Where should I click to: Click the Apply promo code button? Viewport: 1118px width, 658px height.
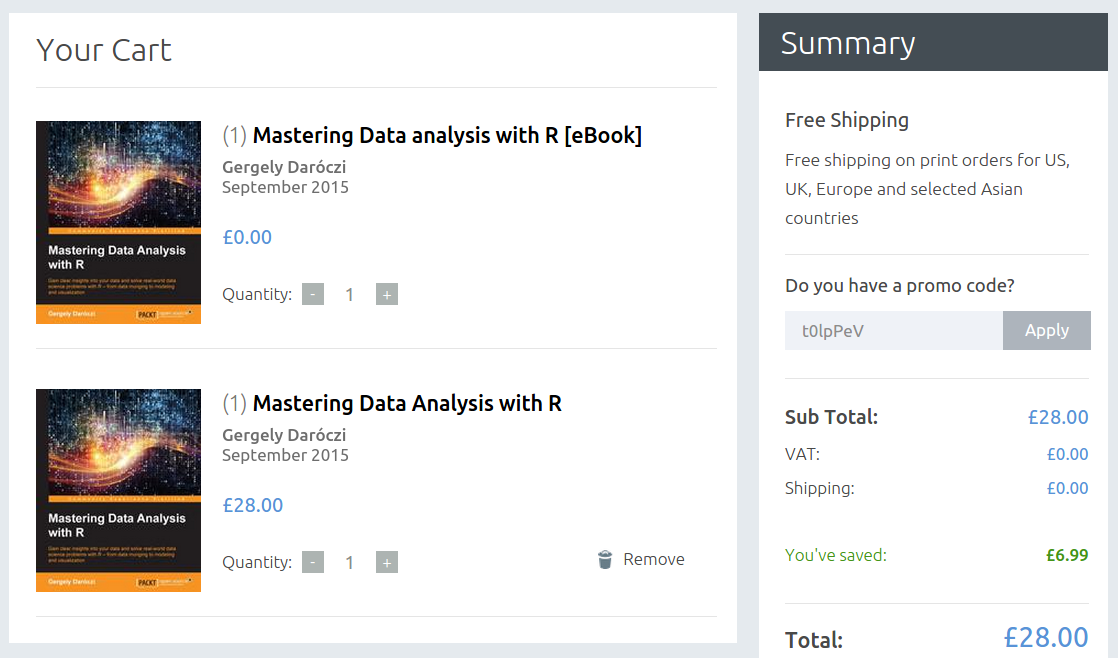tap(1047, 330)
